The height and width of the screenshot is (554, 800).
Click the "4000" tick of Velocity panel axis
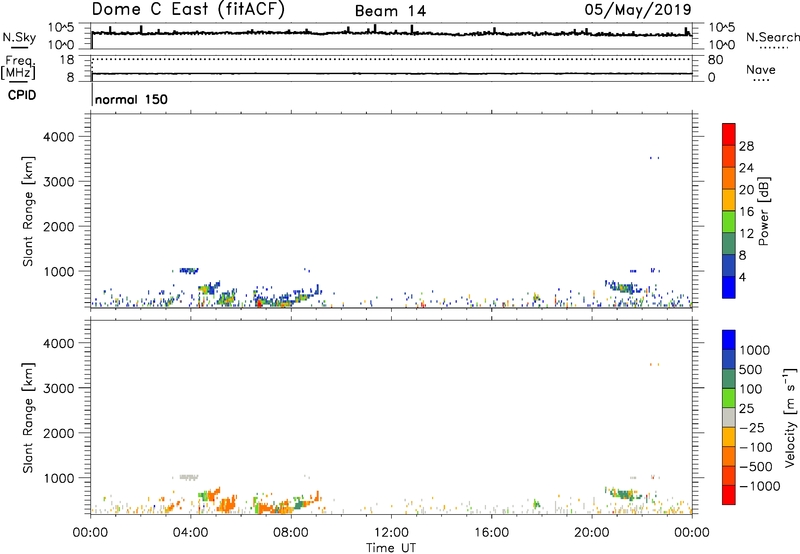58,343
